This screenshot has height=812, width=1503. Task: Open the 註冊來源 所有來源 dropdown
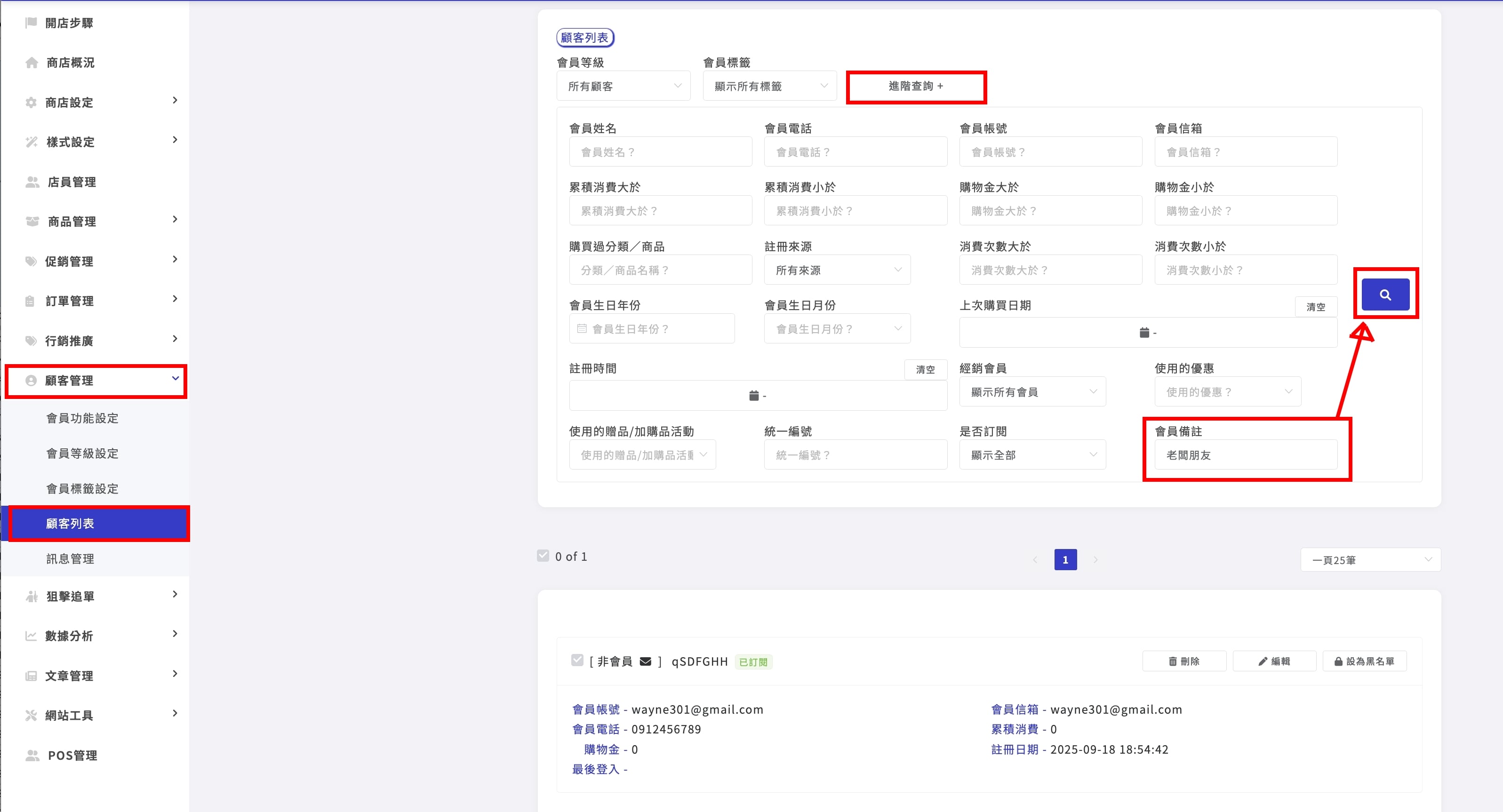[837, 270]
